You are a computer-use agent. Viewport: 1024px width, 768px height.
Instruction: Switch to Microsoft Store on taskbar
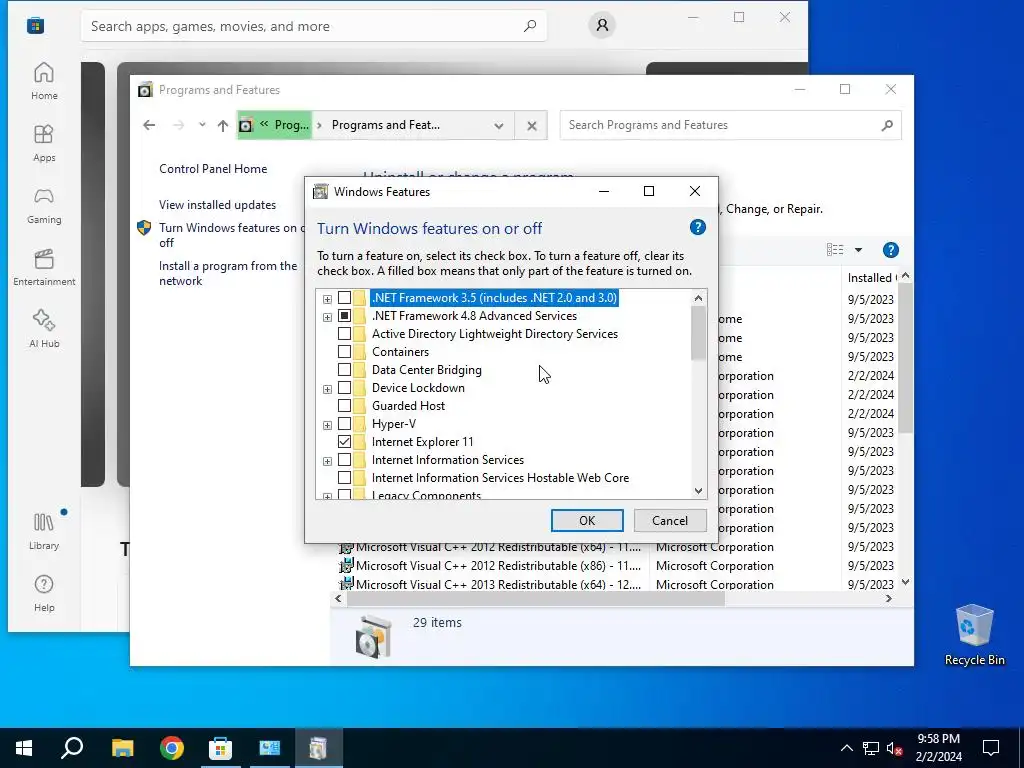coord(220,748)
